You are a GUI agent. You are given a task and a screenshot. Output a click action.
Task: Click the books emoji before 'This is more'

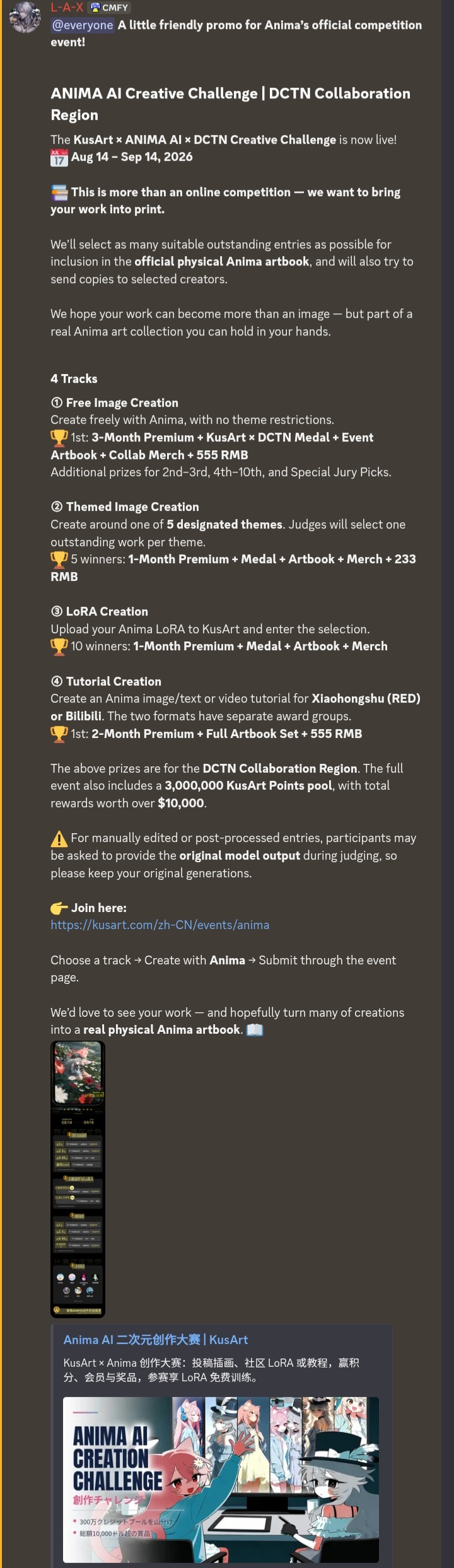(59, 192)
